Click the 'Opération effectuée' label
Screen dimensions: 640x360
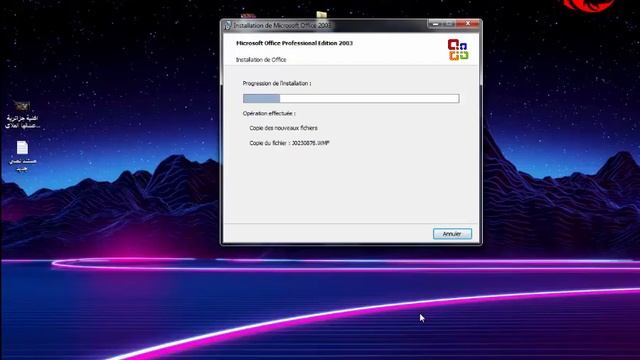coord(269,113)
